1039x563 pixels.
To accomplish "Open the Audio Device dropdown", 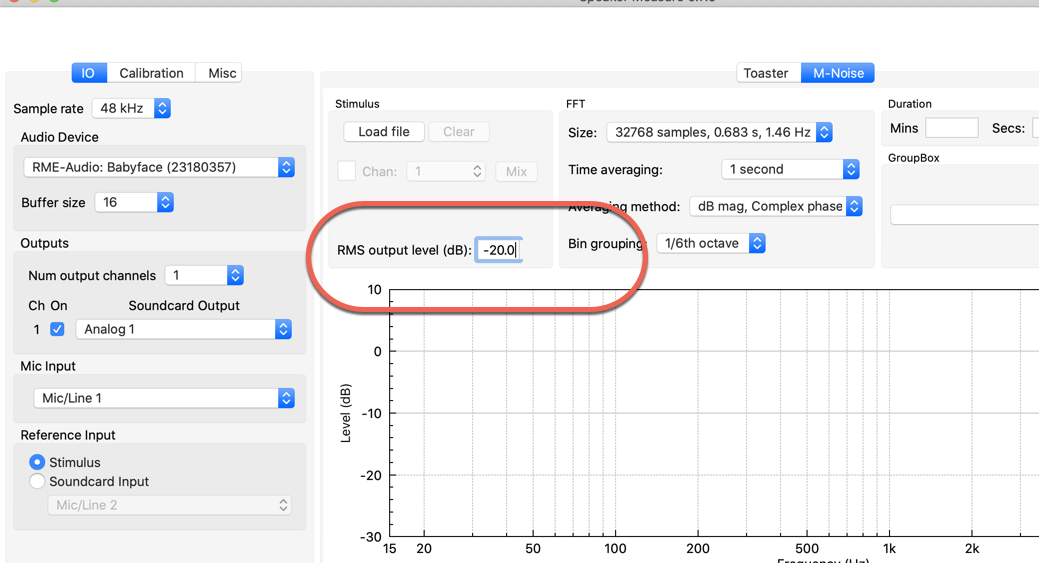I will tap(159, 167).
